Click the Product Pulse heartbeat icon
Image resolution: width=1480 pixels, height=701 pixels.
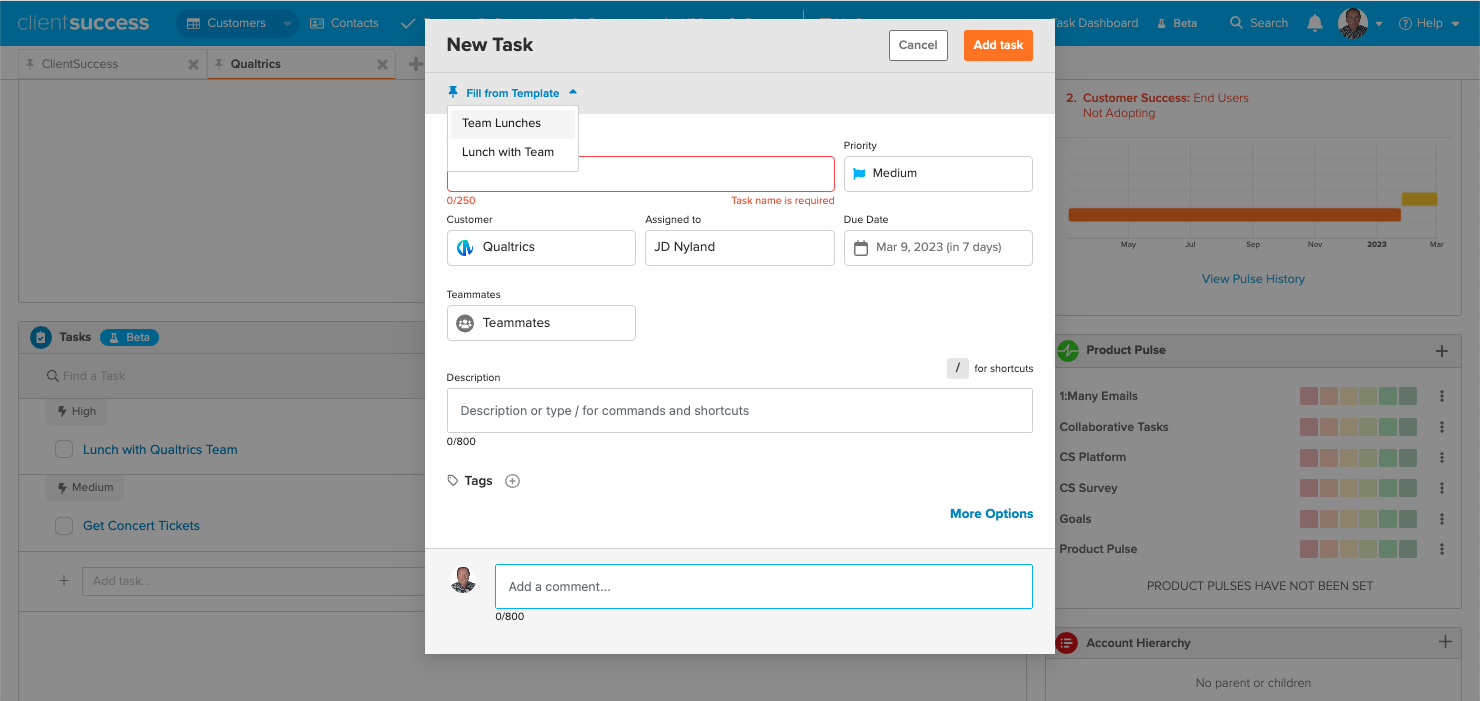click(x=1068, y=351)
